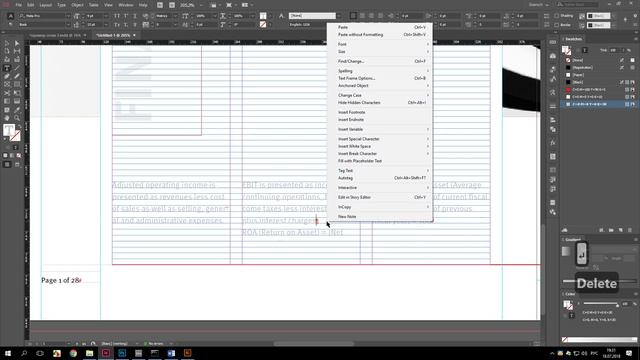The image size is (640, 360).
Task: Open the font style dropdown
Action: [x=68, y=25]
